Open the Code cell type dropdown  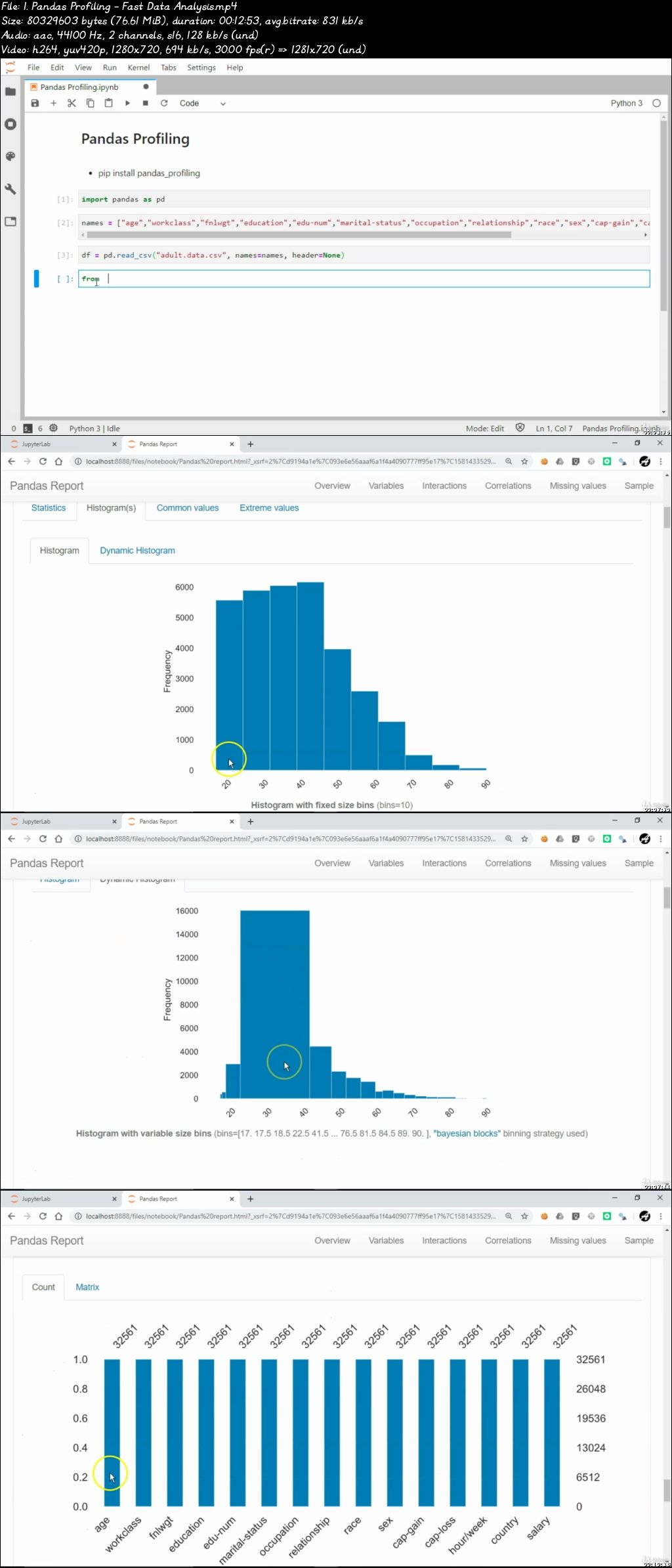click(x=202, y=103)
